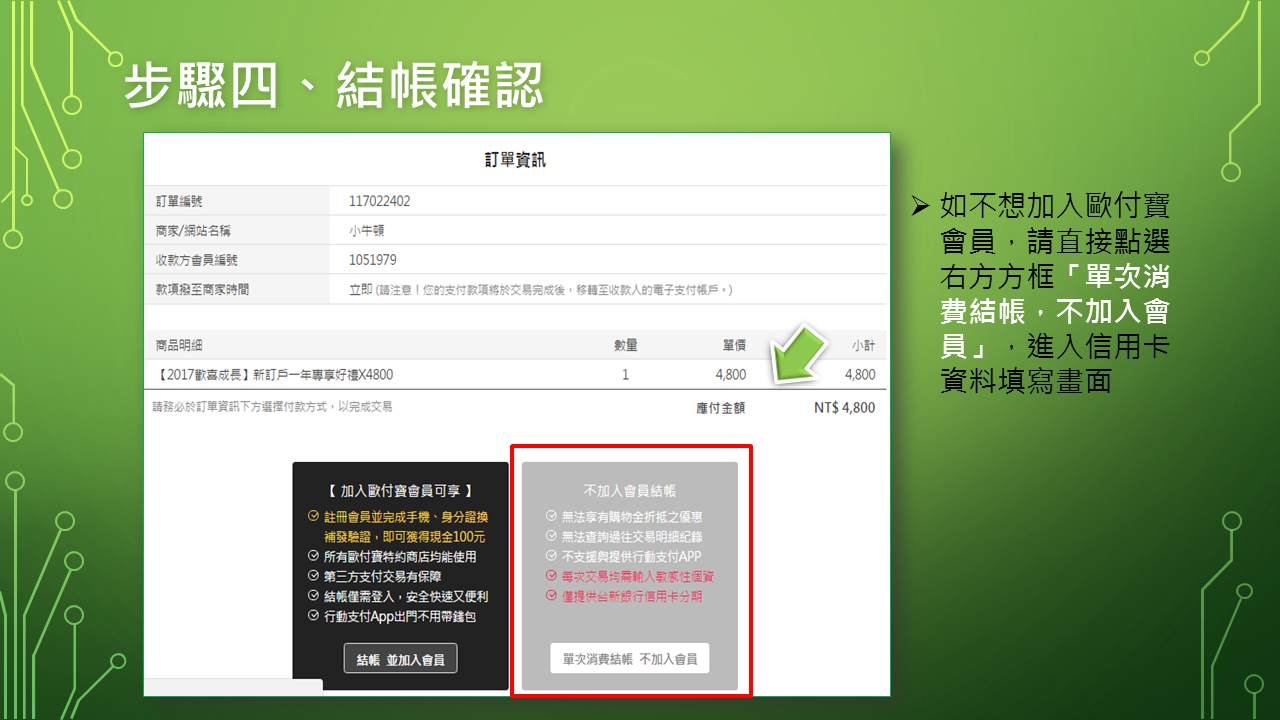Click the 款項撥至商家時間 label
1280x720 pixels.
[202, 289]
